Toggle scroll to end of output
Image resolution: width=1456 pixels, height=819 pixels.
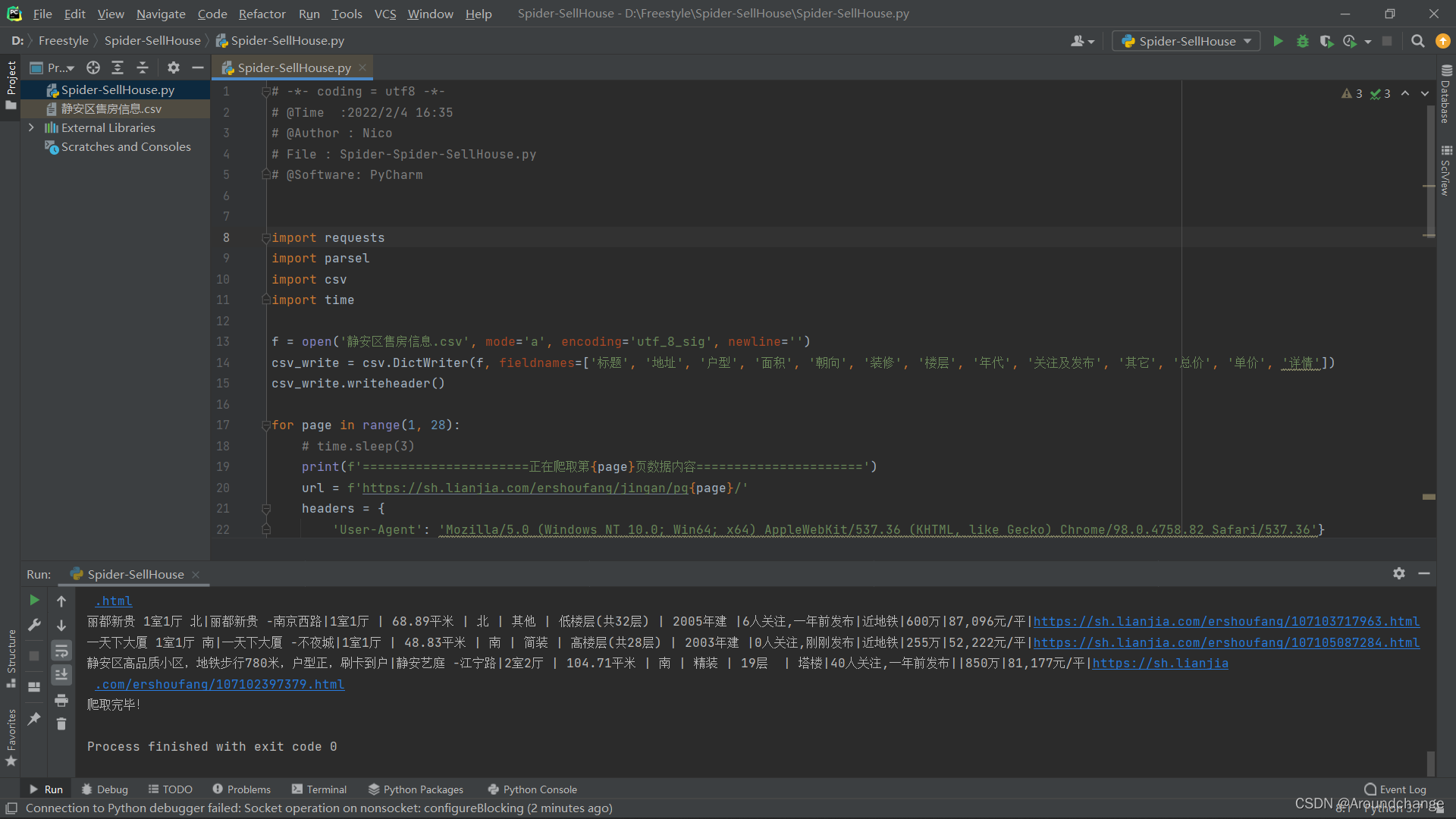tap(61, 675)
